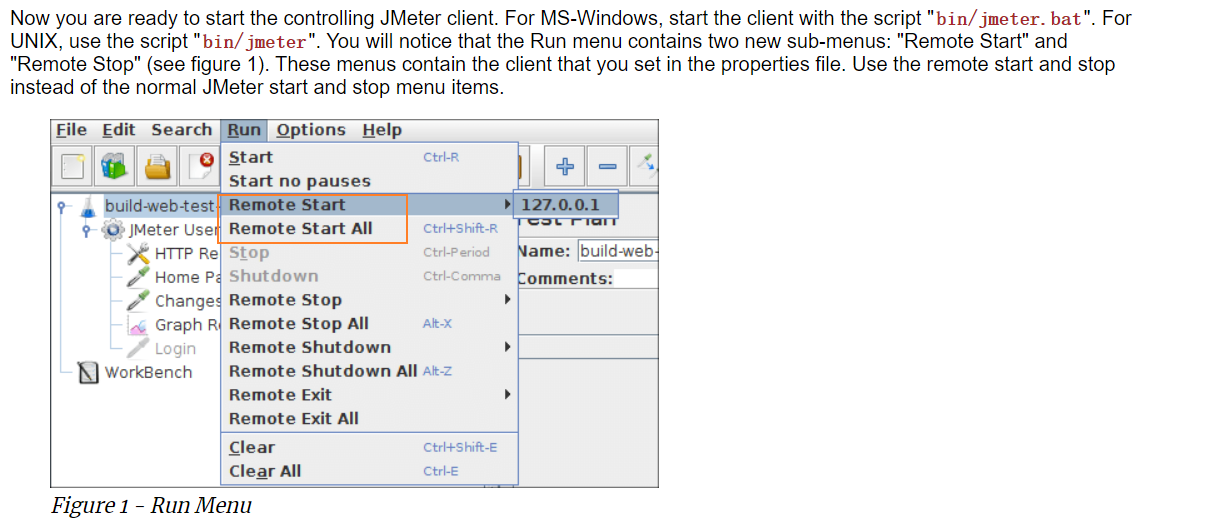Viewport: 1206px width, 531px height.
Task: Open the File menu
Action: tap(71, 130)
